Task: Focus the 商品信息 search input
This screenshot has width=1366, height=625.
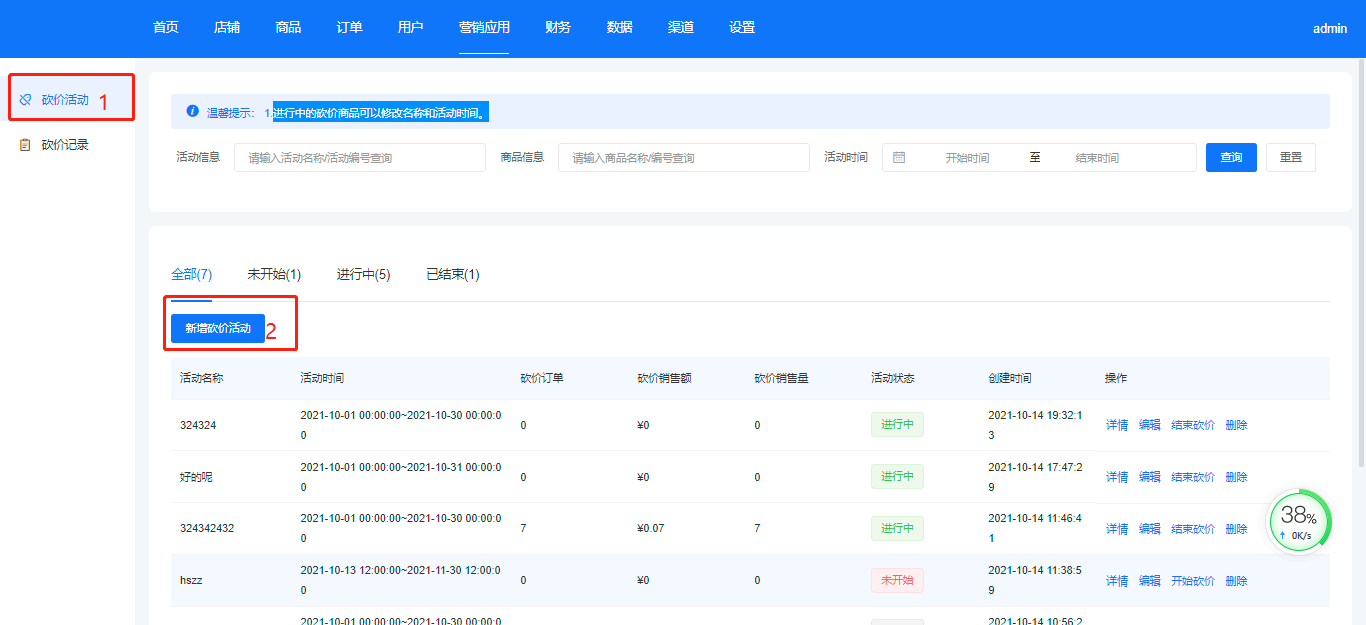Action: [x=683, y=158]
